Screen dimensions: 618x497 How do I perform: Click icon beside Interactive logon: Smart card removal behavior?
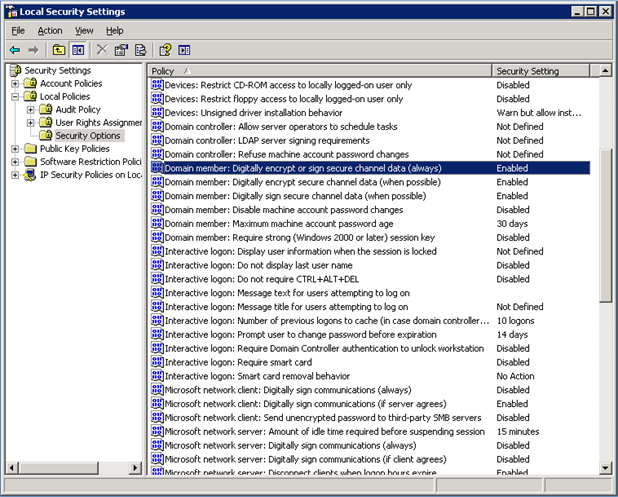tap(157, 376)
